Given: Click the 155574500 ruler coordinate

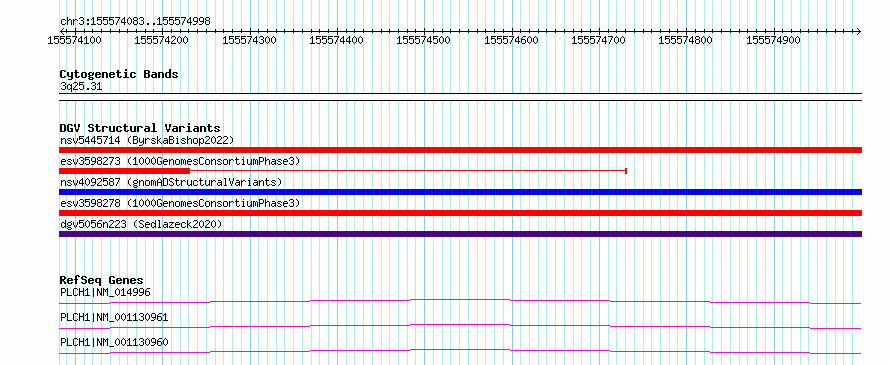Looking at the screenshot, I should (x=424, y=41).
